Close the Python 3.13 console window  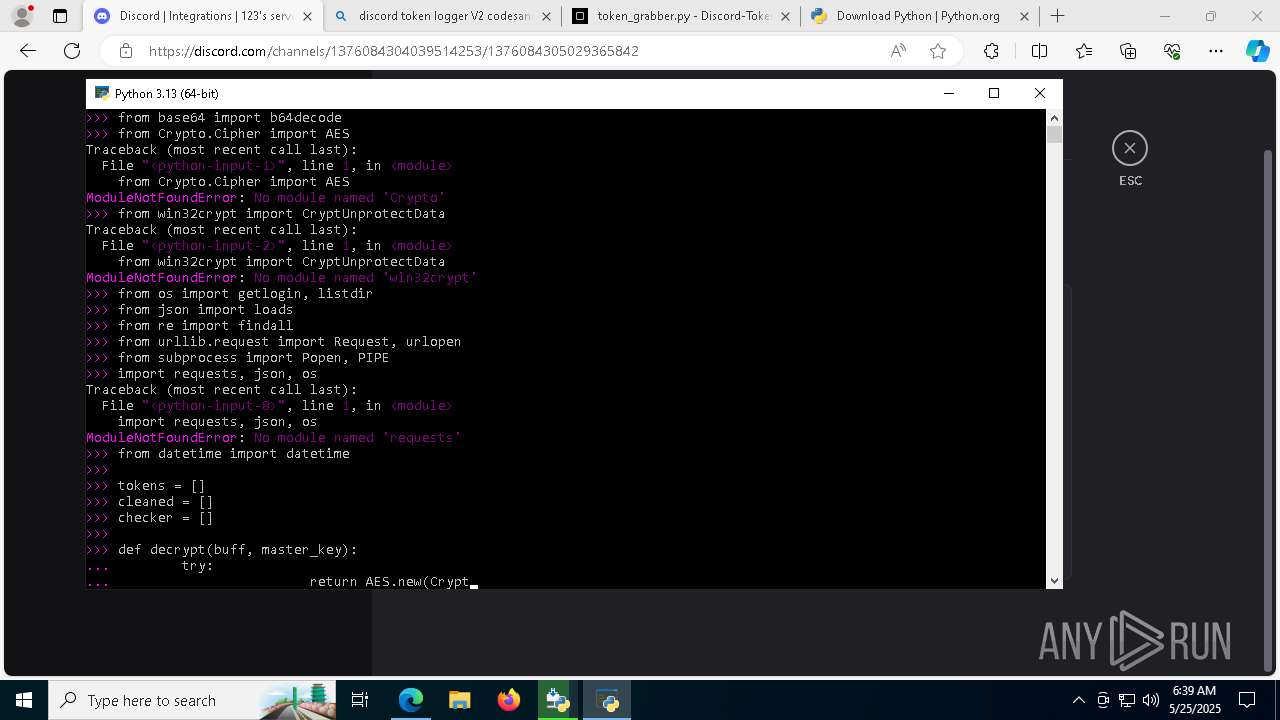pos(1040,93)
